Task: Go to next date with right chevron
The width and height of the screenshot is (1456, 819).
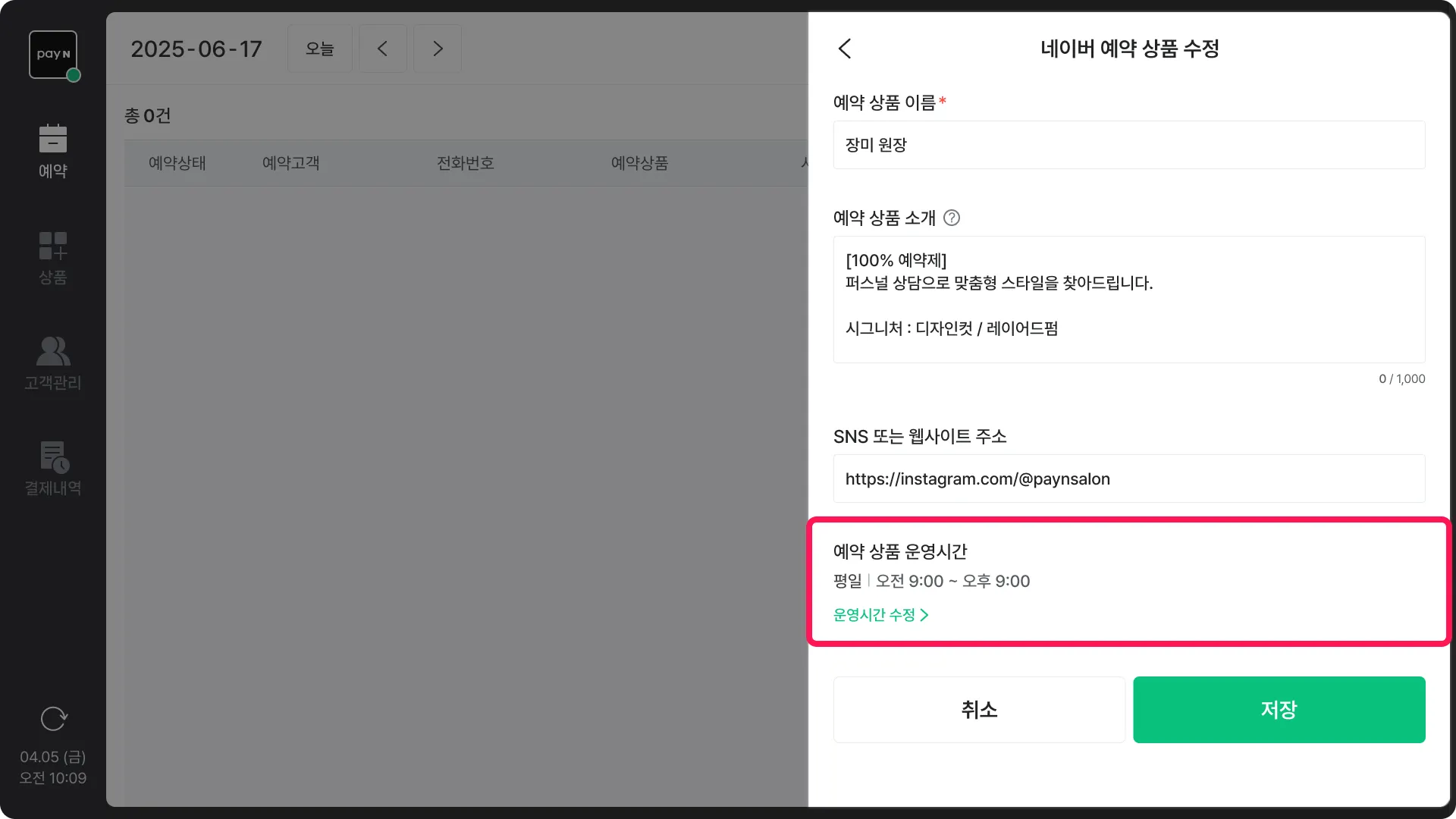Action: 438,49
